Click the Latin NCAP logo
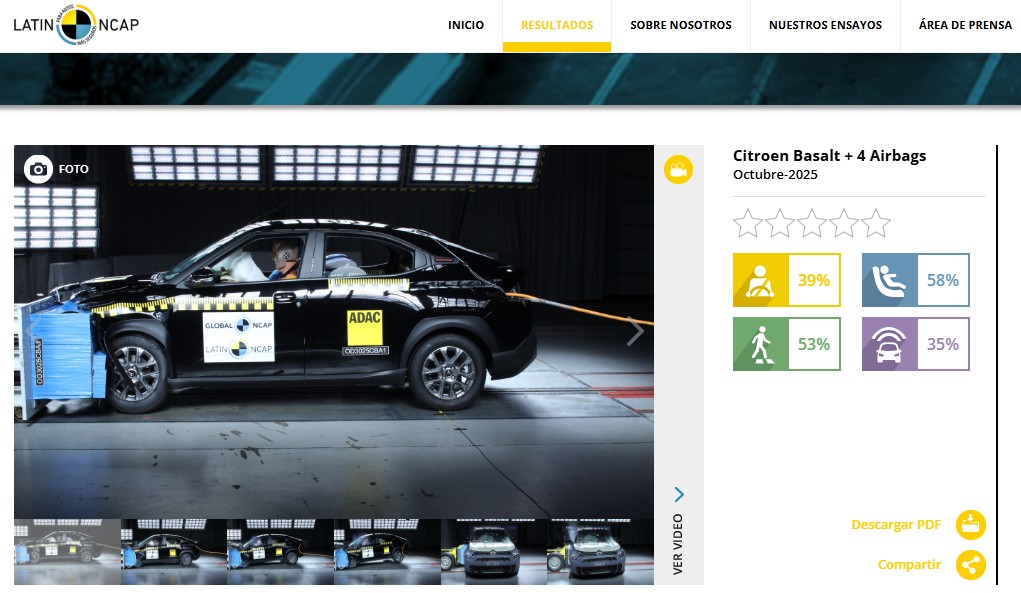1021x593 pixels. coord(76,25)
